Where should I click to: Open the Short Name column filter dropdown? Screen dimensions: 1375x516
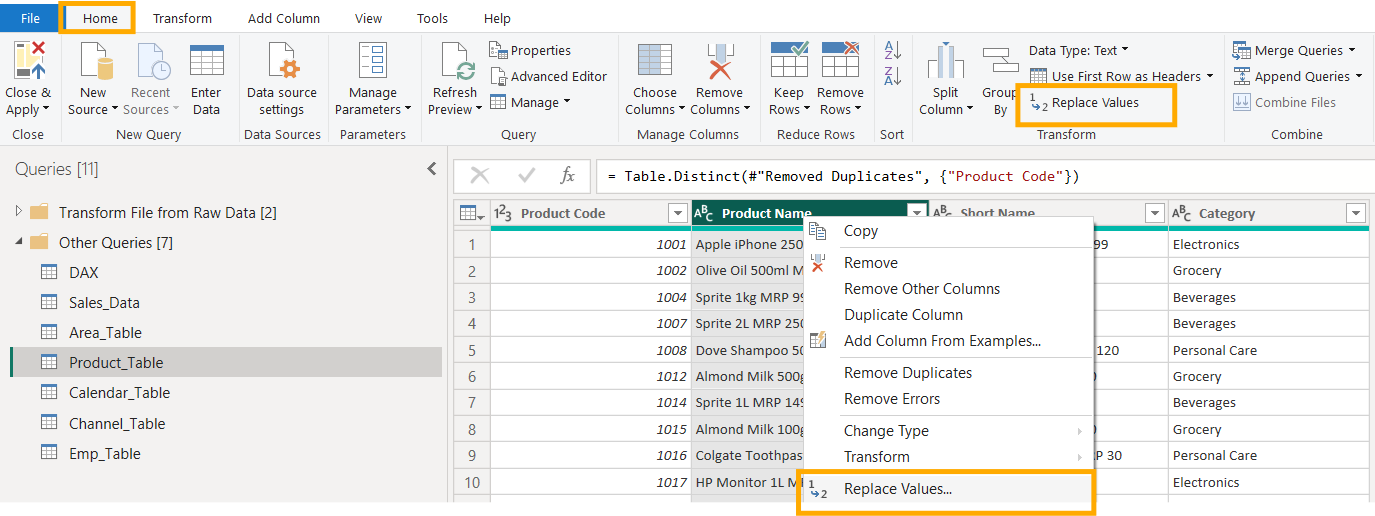click(1155, 213)
